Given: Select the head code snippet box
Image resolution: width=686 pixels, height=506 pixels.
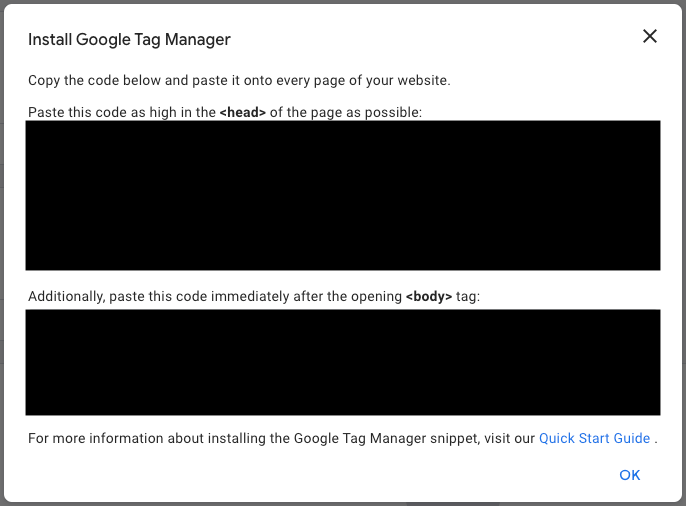Looking at the screenshot, I should [343, 195].
